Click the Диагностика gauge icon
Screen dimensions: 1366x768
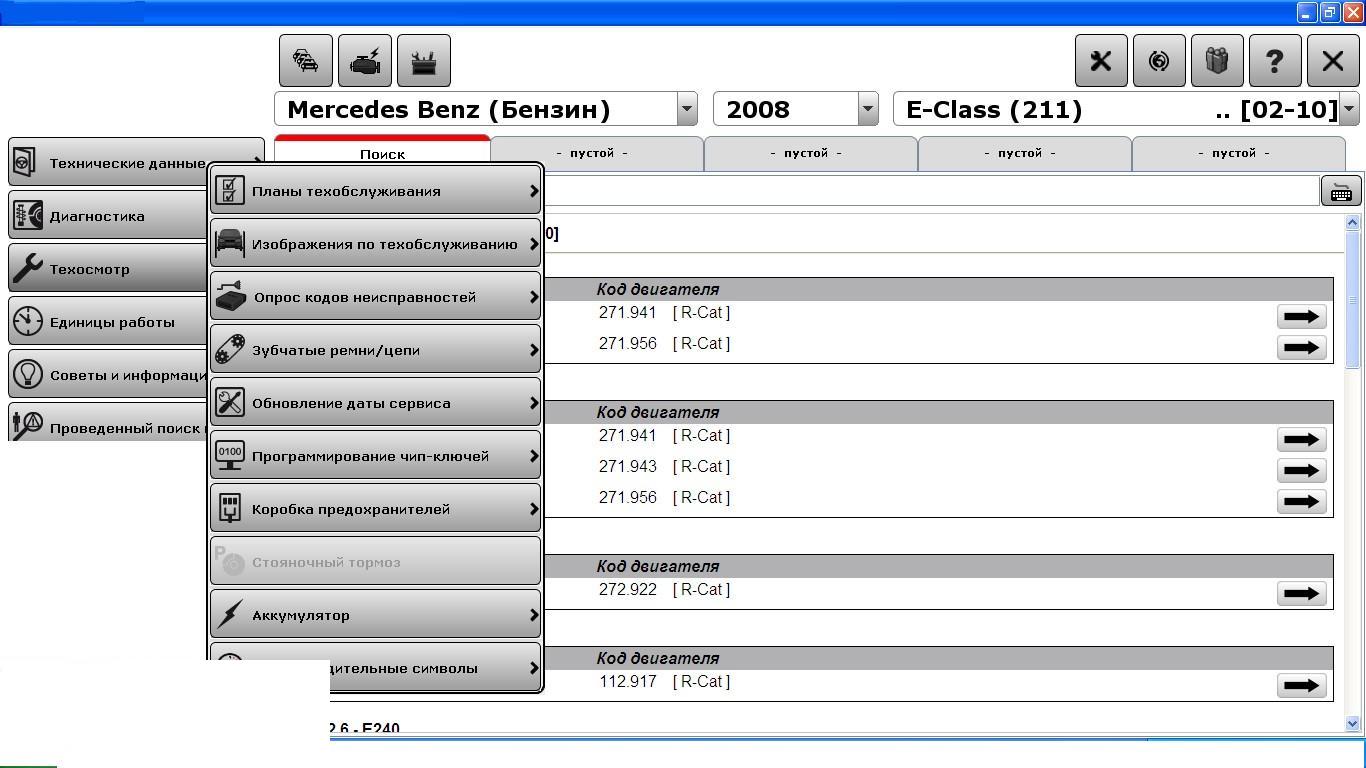coord(28,215)
